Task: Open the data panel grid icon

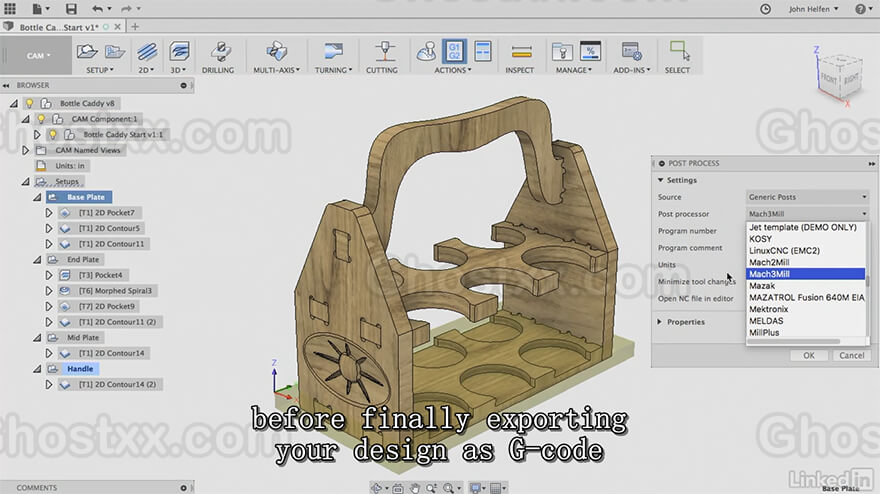Action: 10,8
